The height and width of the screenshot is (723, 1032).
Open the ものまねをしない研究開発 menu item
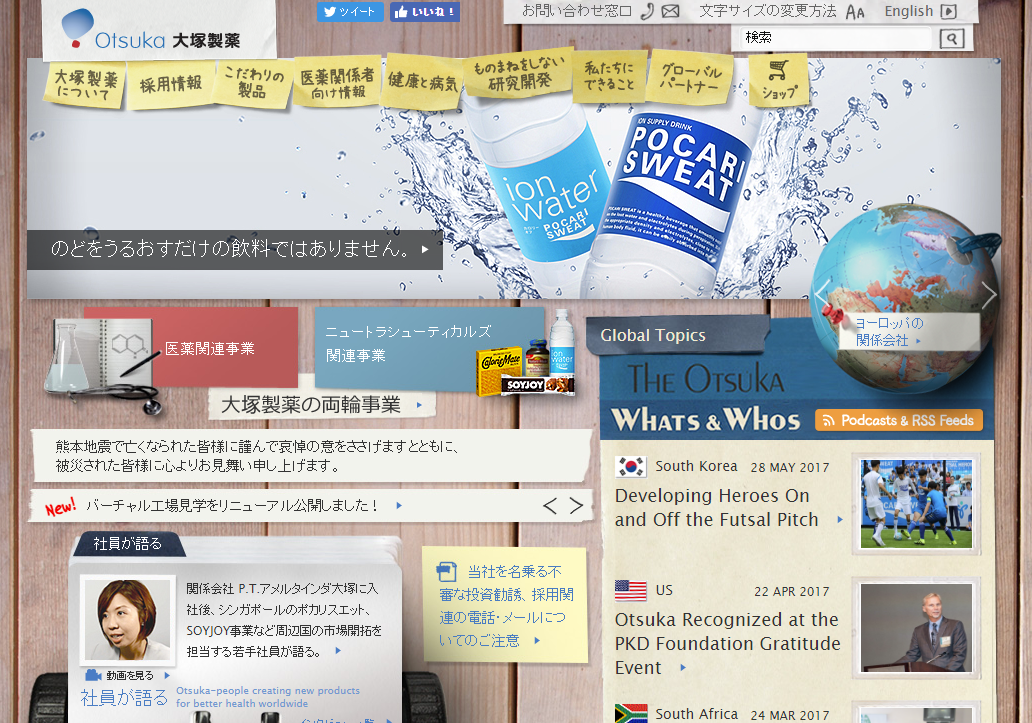(519, 72)
